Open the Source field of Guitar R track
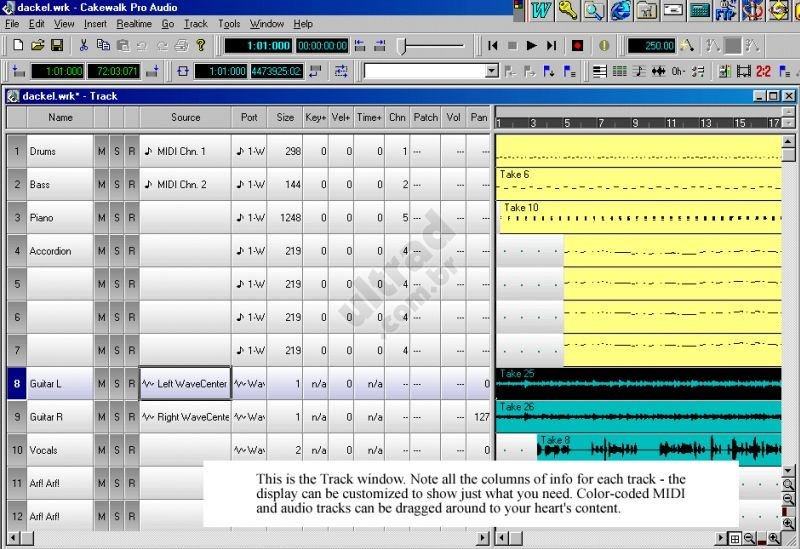 point(185,417)
